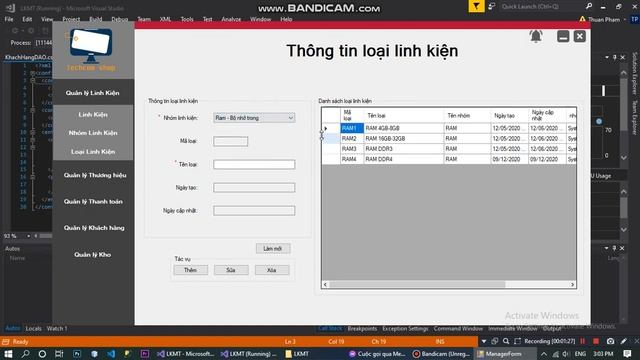640x360 pixels.
Task: Click the volume speaker tray icon
Action: coord(565,353)
